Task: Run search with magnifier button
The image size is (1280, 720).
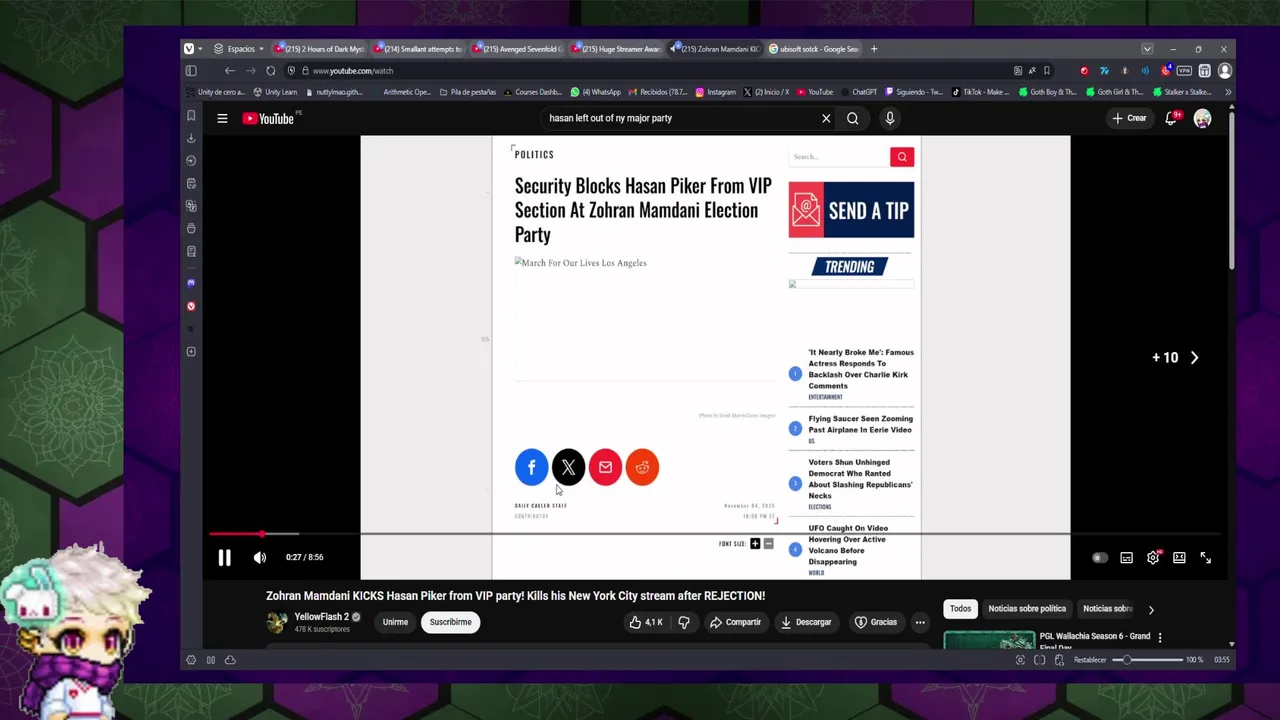Action: pos(853,118)
